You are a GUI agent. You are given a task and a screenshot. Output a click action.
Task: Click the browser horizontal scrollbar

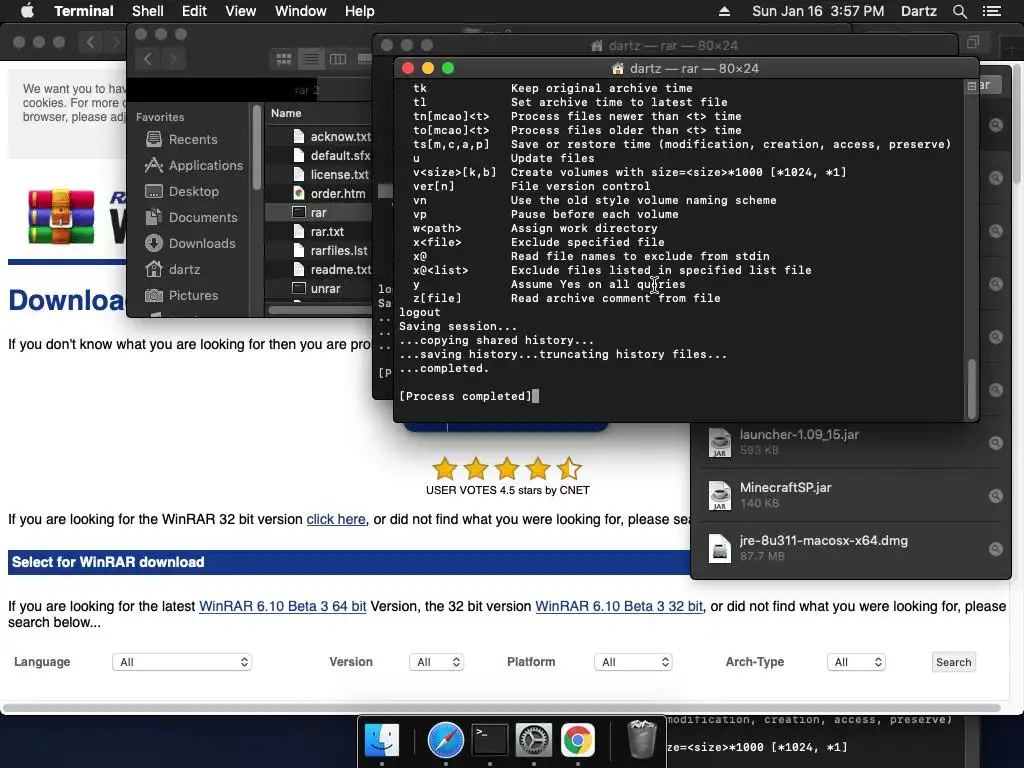coord(502,708)
